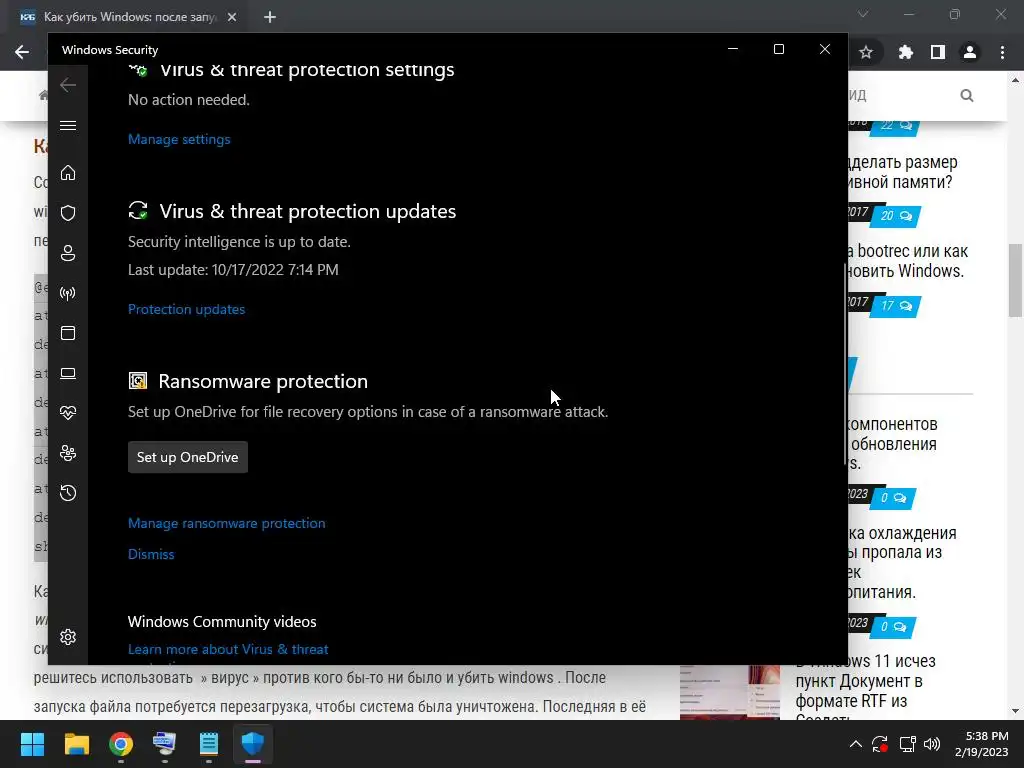Click Windows Community videos heading

(222, 622)
